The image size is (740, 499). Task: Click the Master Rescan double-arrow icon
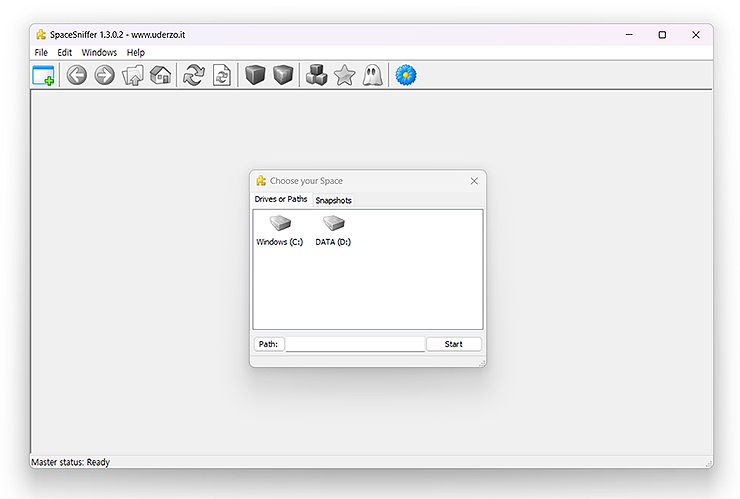193,75
